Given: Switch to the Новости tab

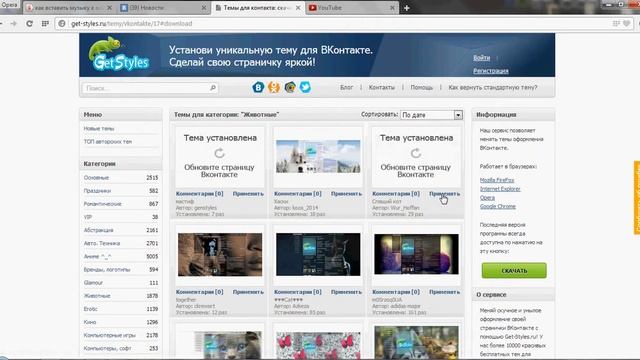Looking at the screenshot, I should [x=164, y=8].
